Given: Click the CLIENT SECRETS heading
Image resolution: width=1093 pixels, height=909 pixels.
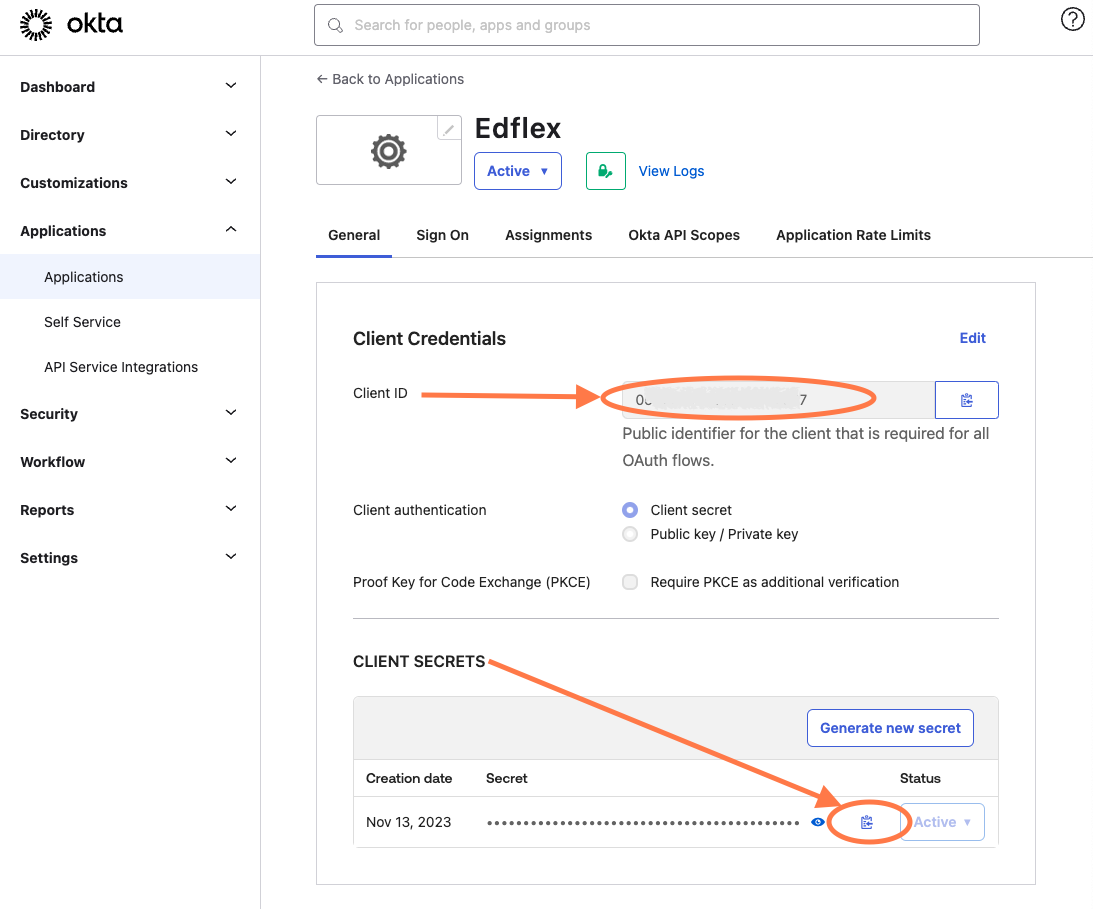Looking at the screenshot, I should coord(419,662).
